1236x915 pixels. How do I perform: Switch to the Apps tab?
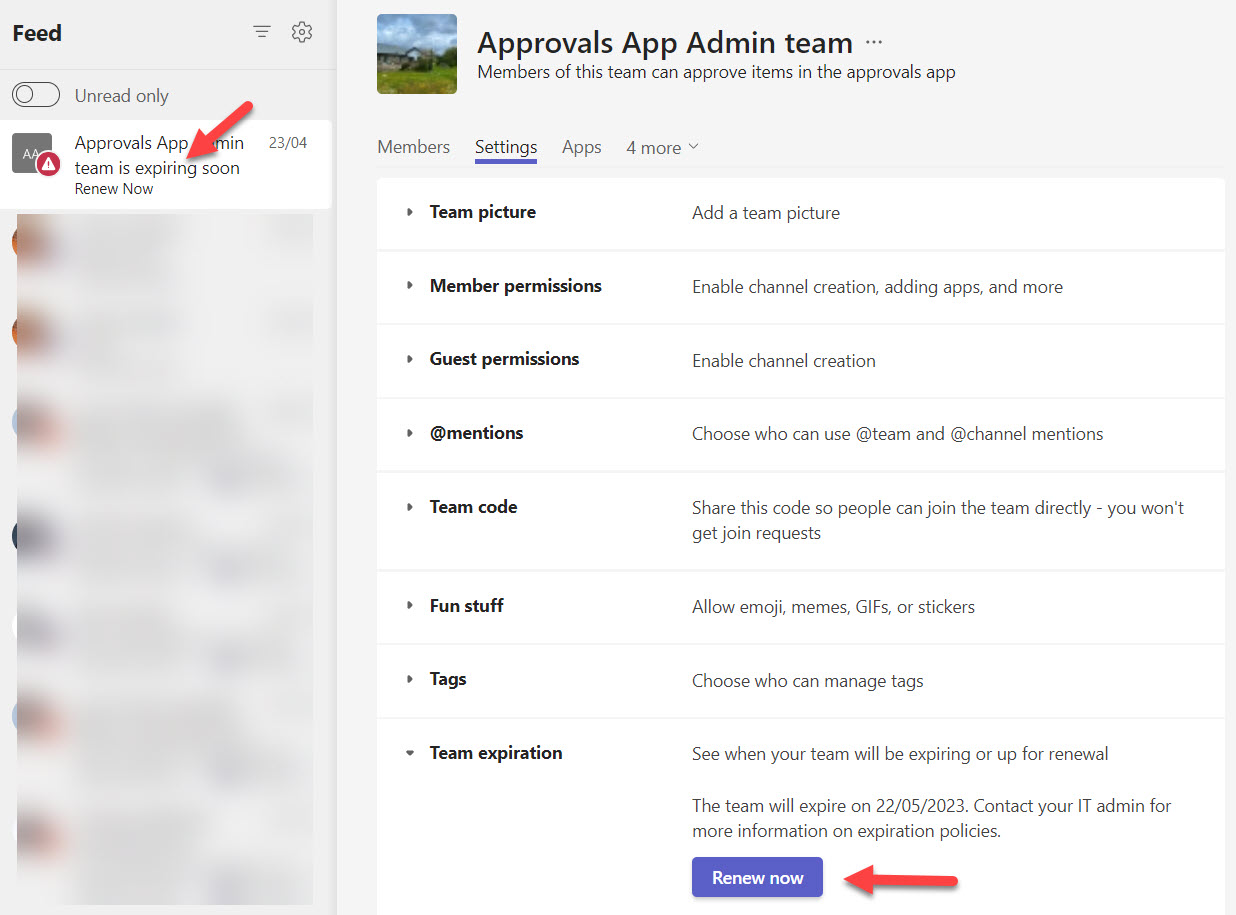[x=582, y=147]
